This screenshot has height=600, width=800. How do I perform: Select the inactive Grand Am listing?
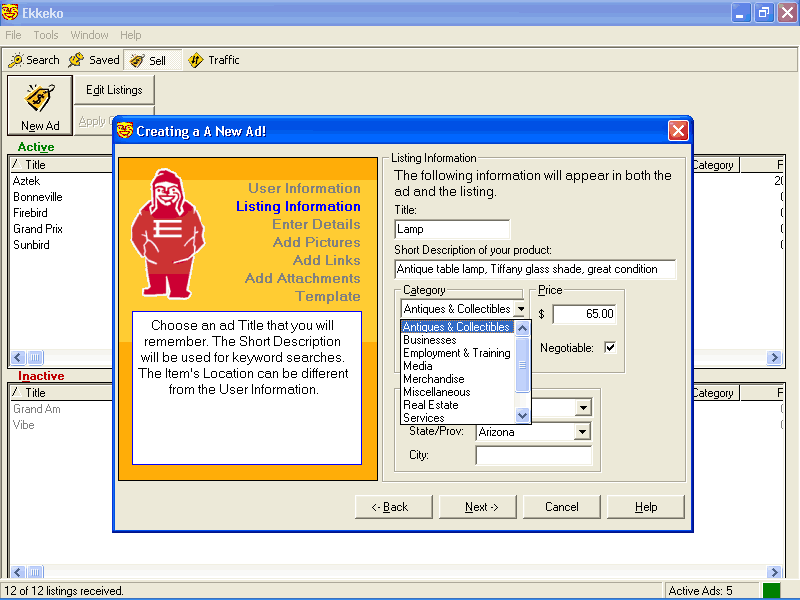click(x=37, y=409)
